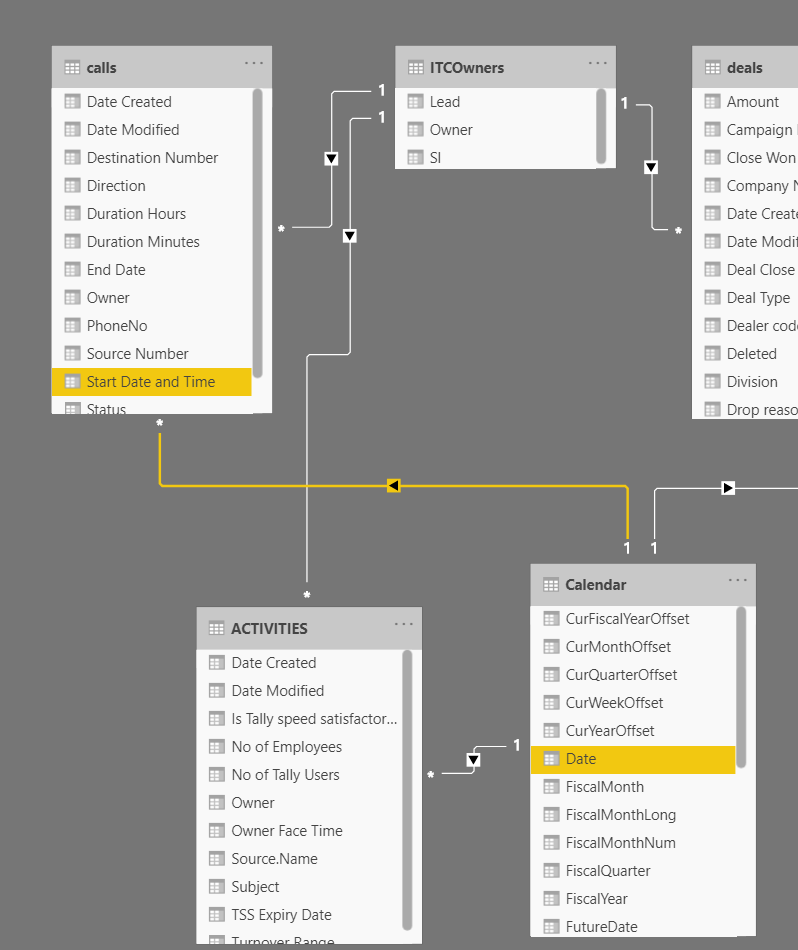
Task: Select Duration Hours field in calls
Action: 151,213
